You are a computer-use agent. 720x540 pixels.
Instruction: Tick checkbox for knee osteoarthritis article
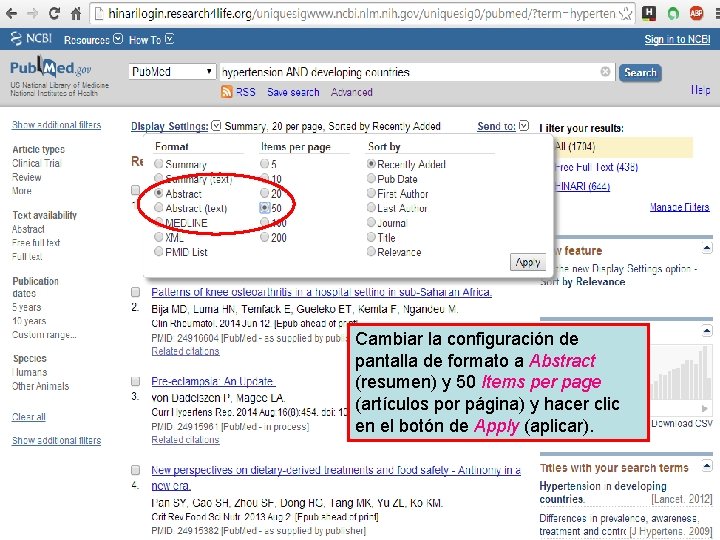(135, 292)
